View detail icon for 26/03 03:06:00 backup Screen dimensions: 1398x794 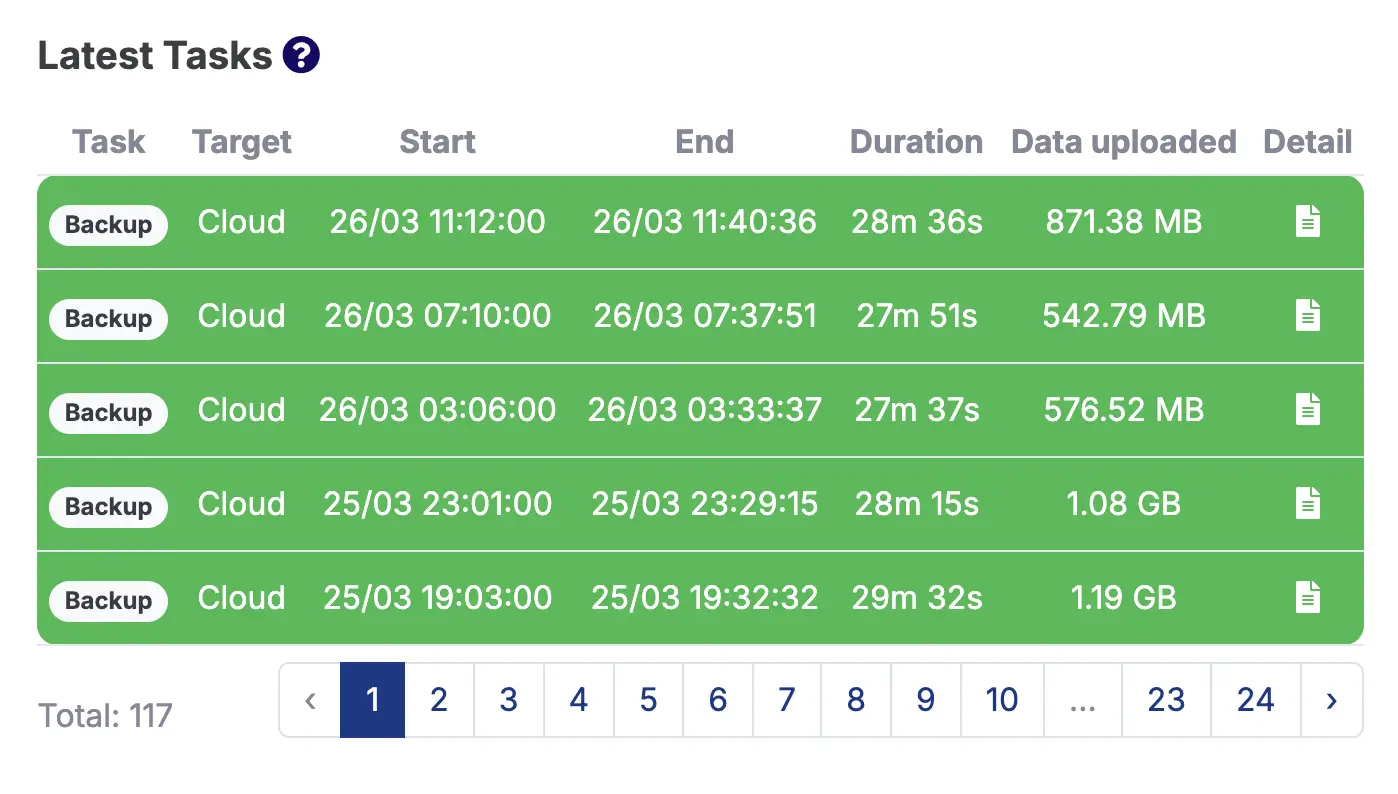coord(1308,409)
